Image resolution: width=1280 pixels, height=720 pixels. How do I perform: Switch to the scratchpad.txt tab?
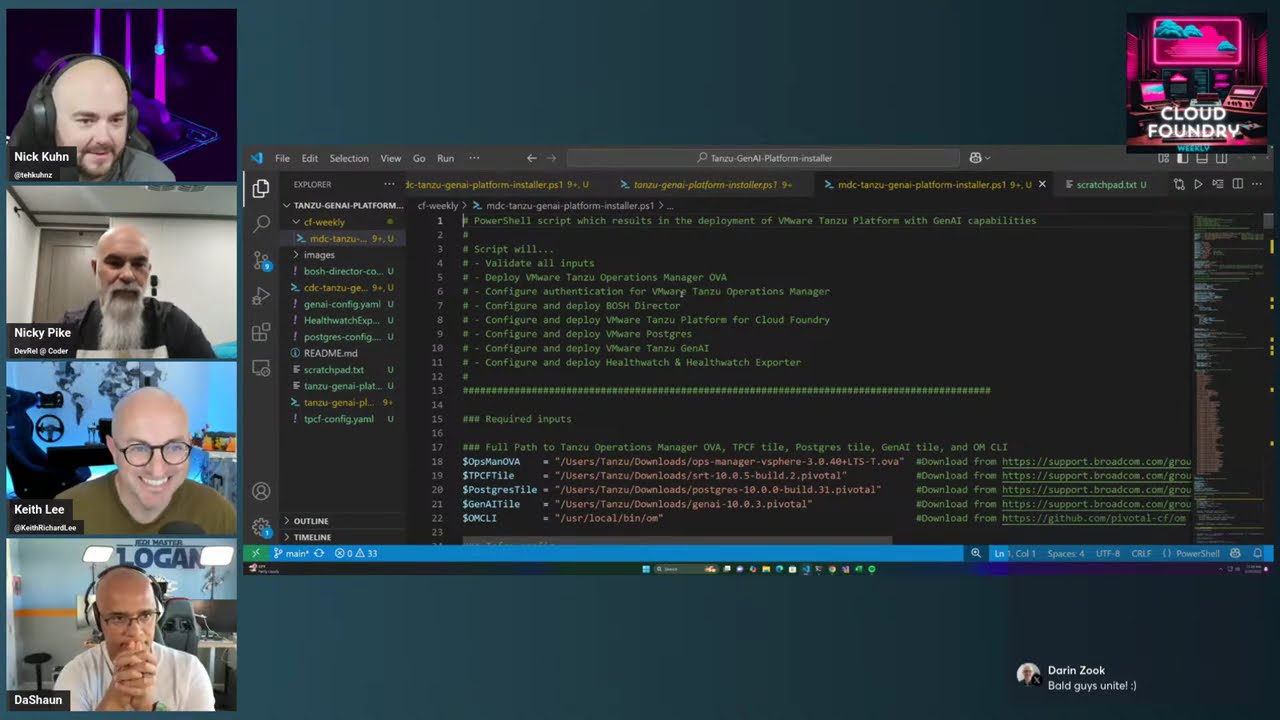pos(1106,185)
